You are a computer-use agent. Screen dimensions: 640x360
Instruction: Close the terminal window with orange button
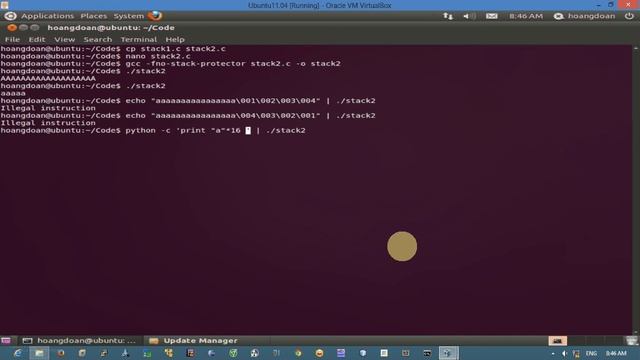12,27
